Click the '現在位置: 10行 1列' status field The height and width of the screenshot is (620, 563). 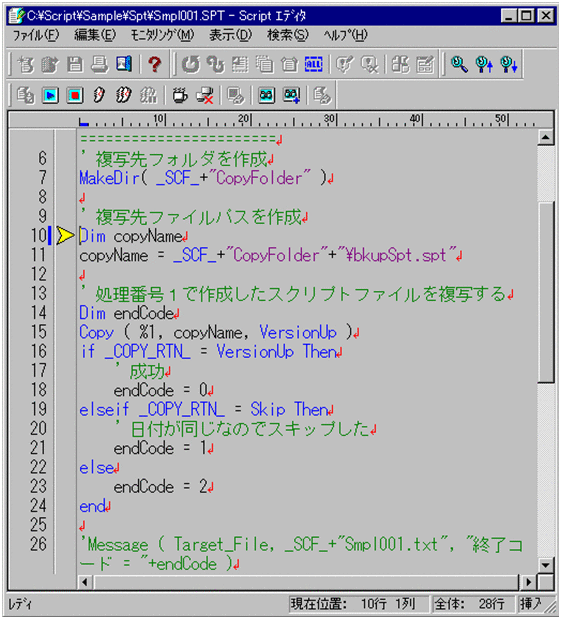[x=358, y=604]
